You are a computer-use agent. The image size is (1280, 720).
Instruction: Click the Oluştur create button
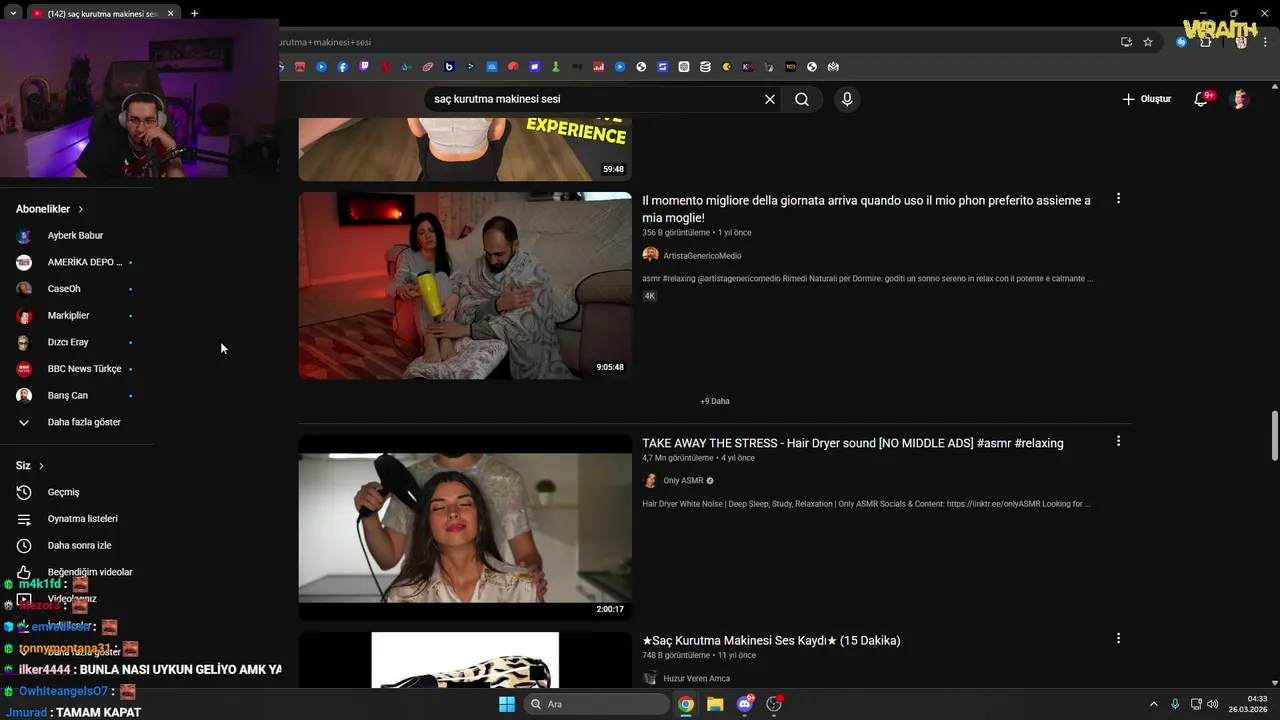[1146, 99]
